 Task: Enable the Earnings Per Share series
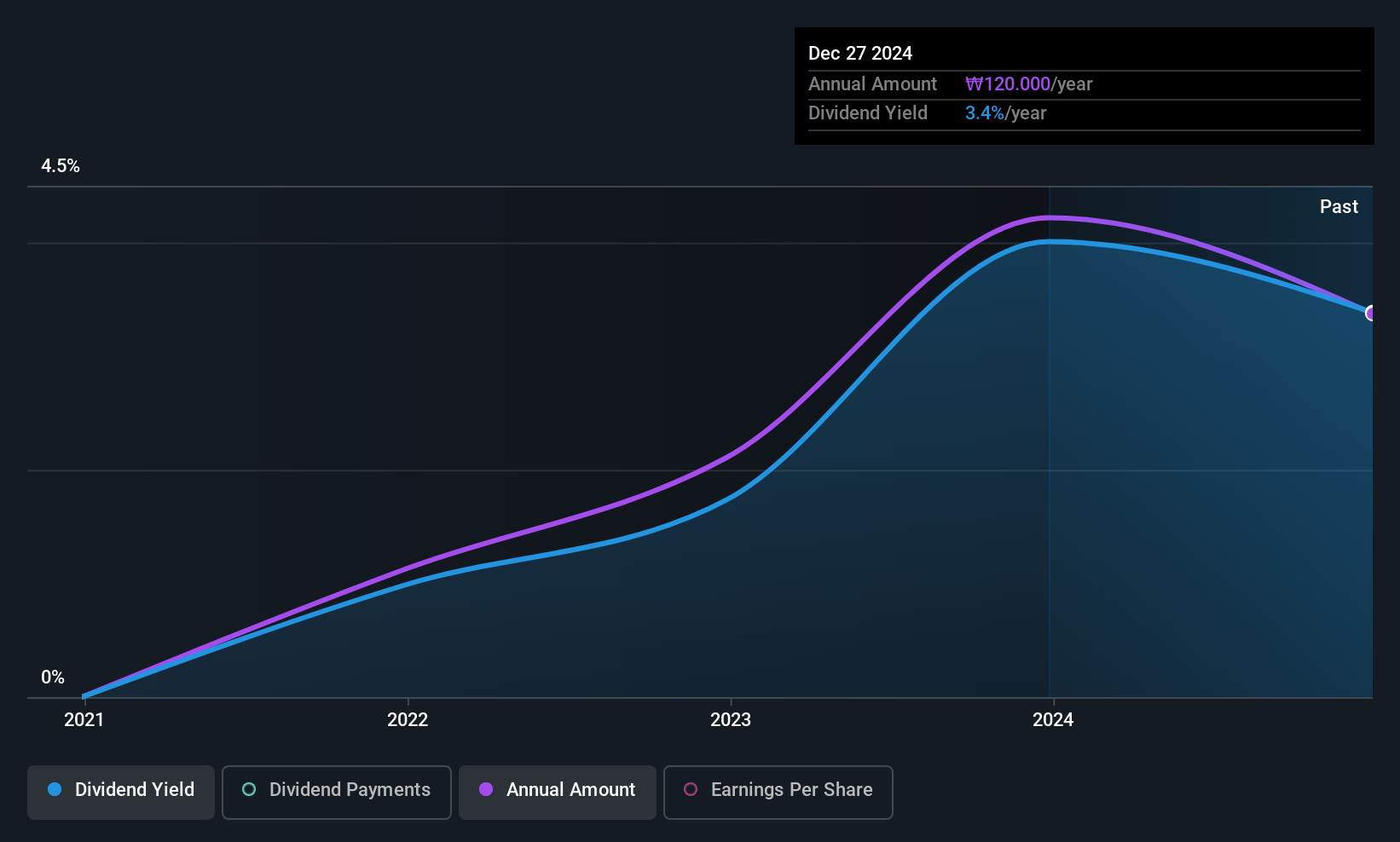[778, 792]
